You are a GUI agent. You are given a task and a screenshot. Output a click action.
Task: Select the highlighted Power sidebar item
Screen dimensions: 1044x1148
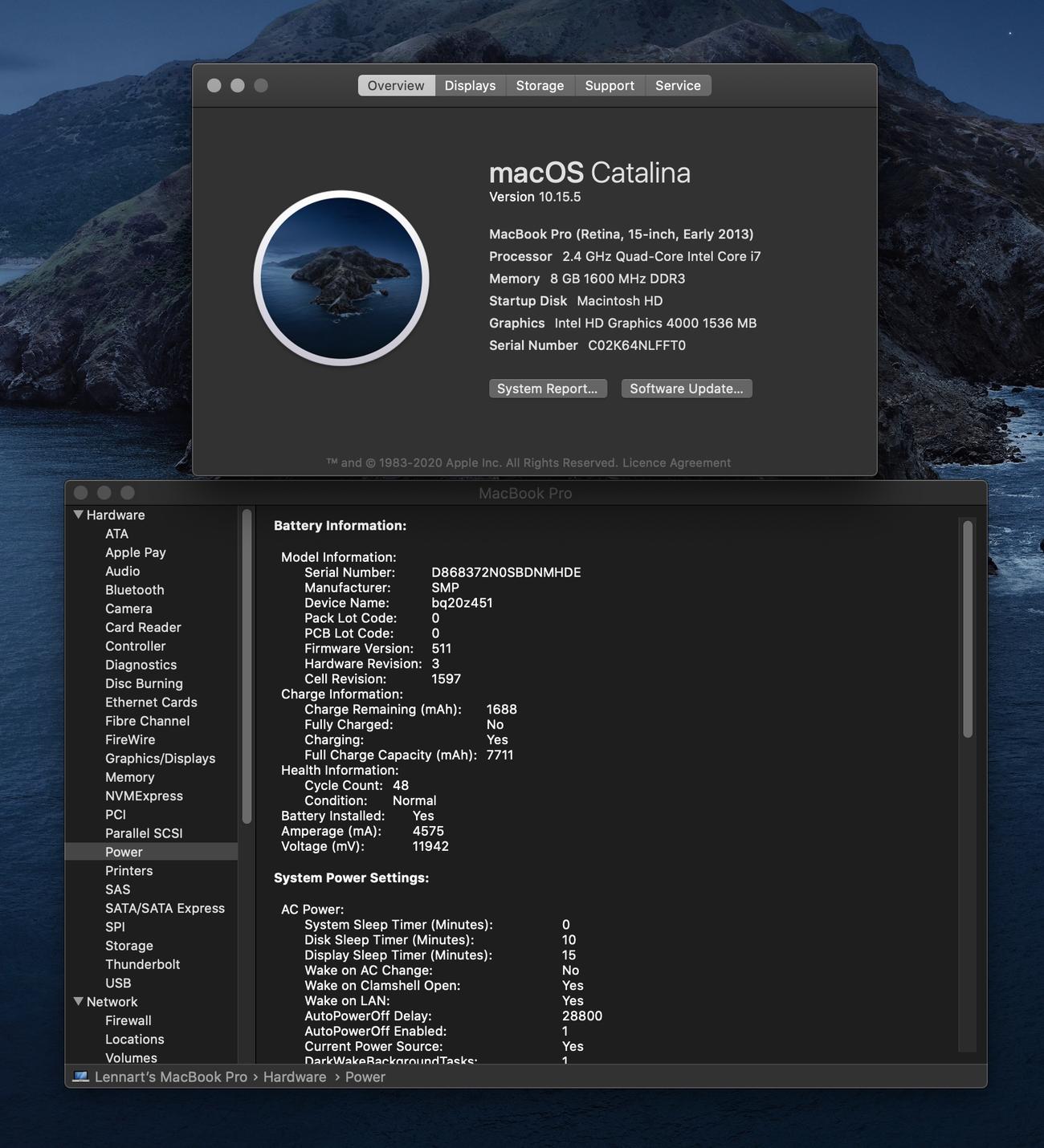pyautogui.click(x=151, y=852)
